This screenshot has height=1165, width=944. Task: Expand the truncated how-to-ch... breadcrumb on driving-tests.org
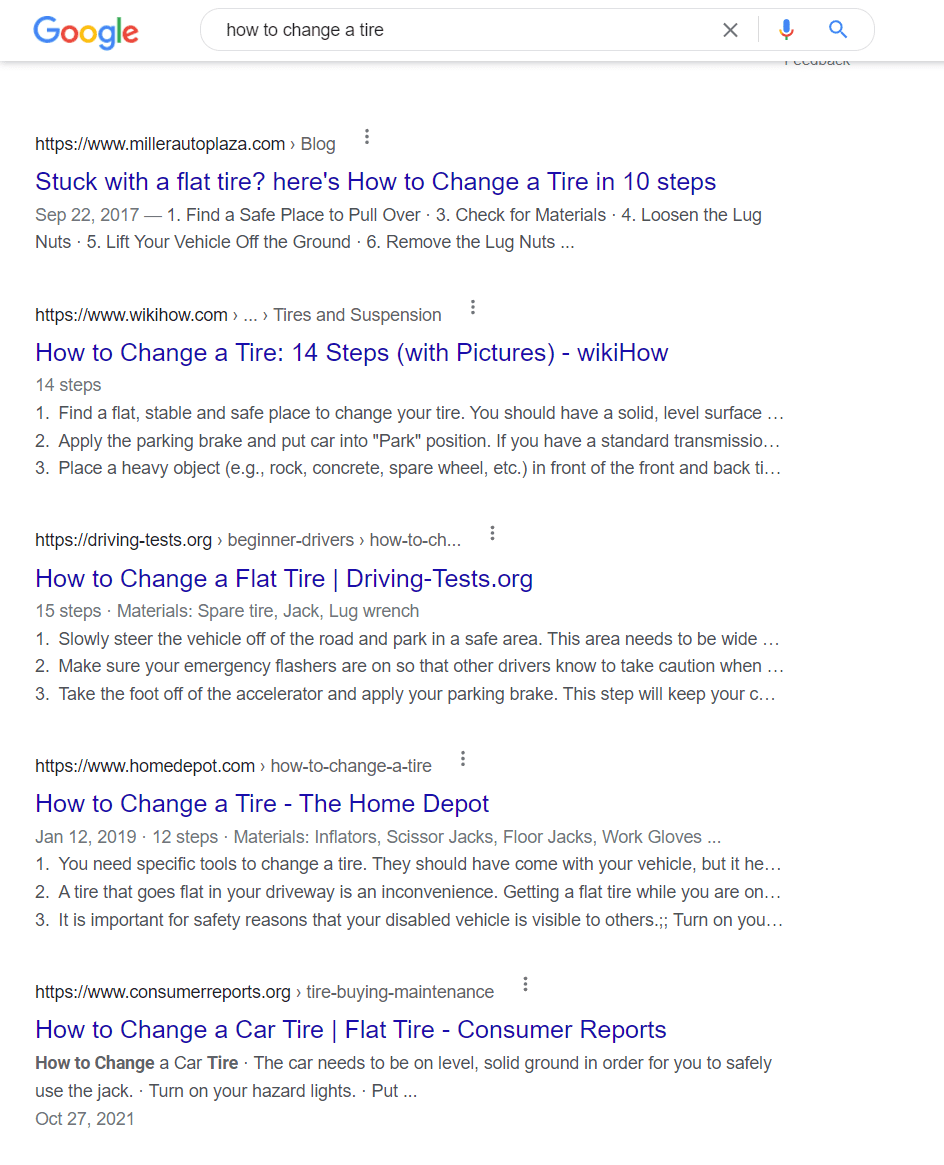413,539
